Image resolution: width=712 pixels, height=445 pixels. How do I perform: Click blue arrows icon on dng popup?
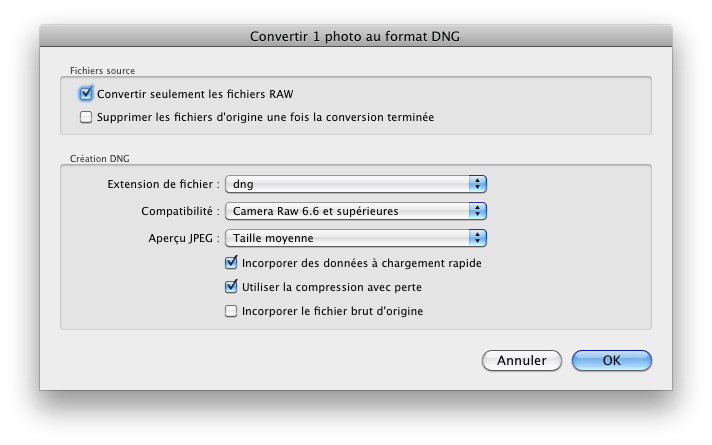tap(477, 184)
